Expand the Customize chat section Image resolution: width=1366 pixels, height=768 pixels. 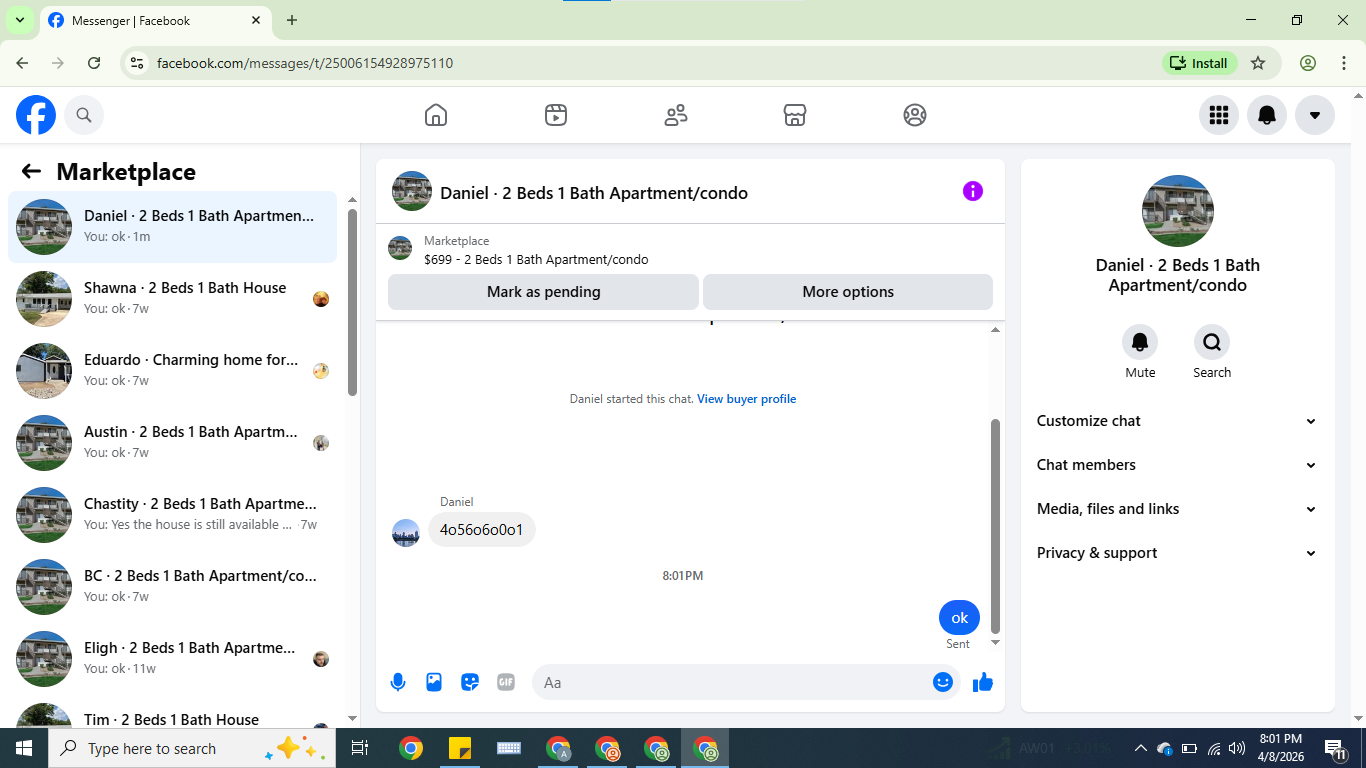pyautogui.click(x=1178, y=421)
